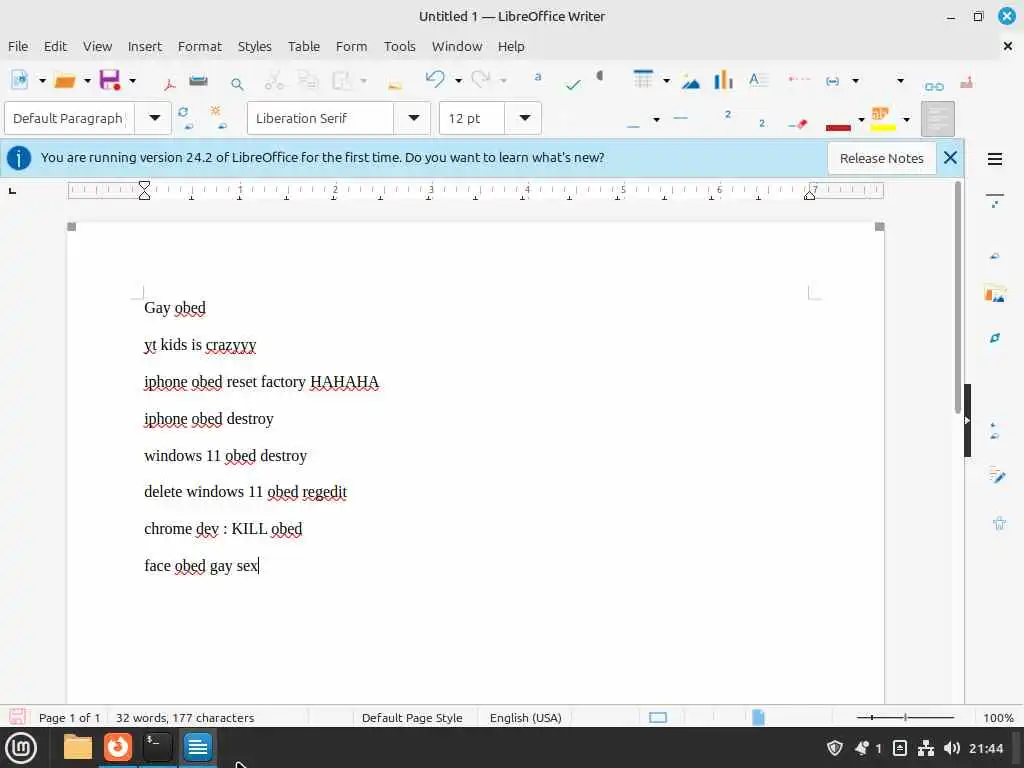Apply the yellow highlighting color
This screenshot has width=1024, height=768.
[882, 120]
